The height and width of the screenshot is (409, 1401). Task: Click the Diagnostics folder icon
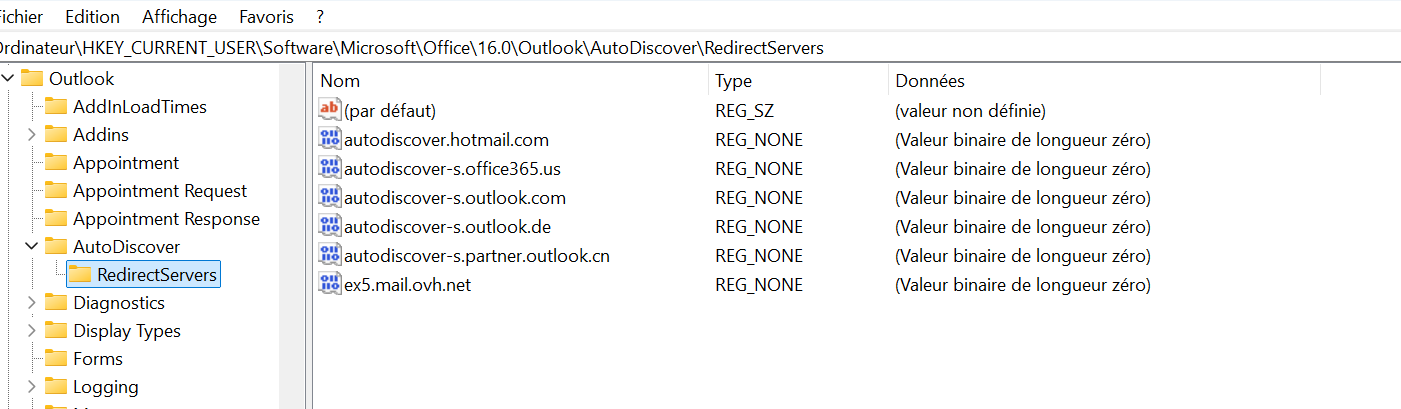coord(57,302)
